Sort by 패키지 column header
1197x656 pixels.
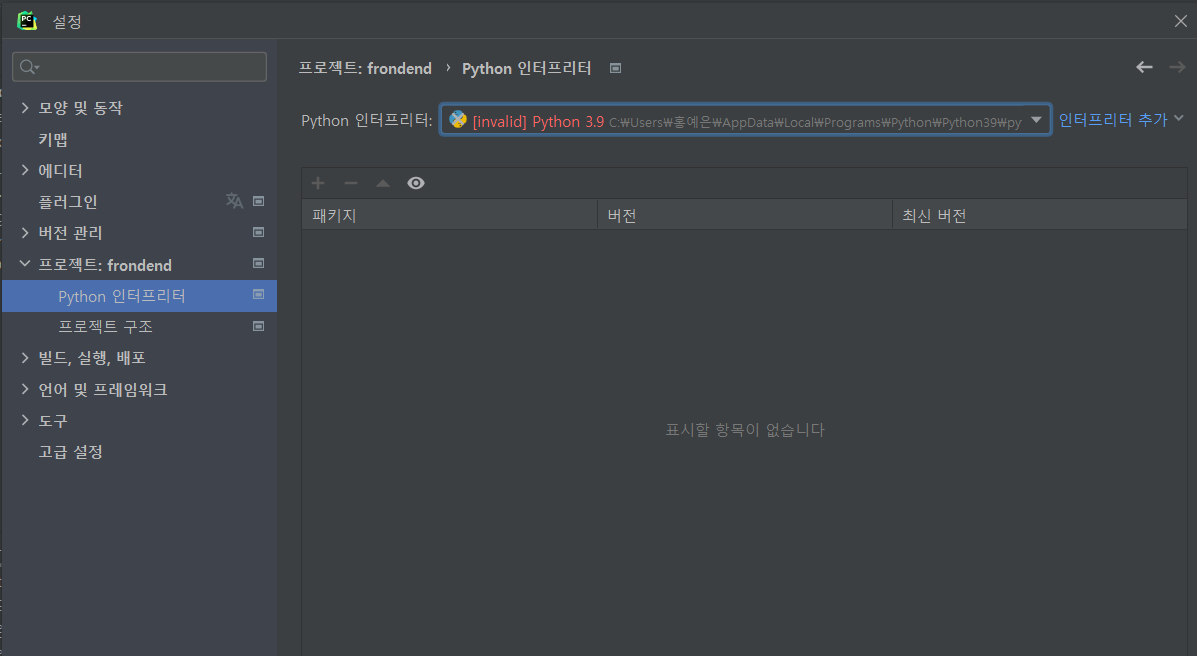coord(450,215)
